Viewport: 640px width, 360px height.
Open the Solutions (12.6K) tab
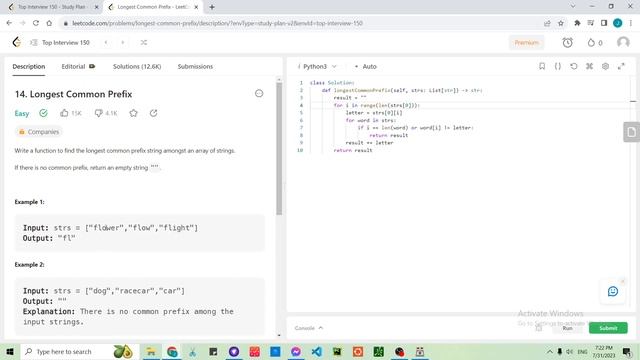(x=137, y=67)
